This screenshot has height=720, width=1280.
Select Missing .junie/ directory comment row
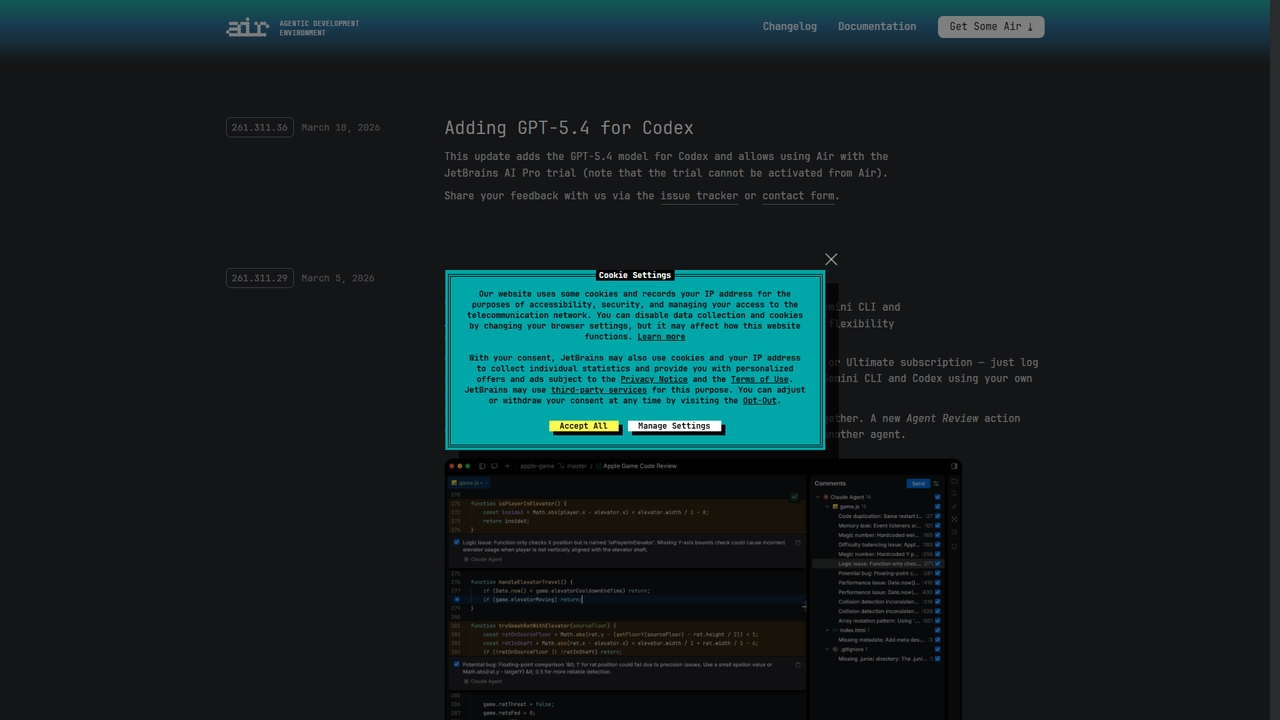[880, 659]
